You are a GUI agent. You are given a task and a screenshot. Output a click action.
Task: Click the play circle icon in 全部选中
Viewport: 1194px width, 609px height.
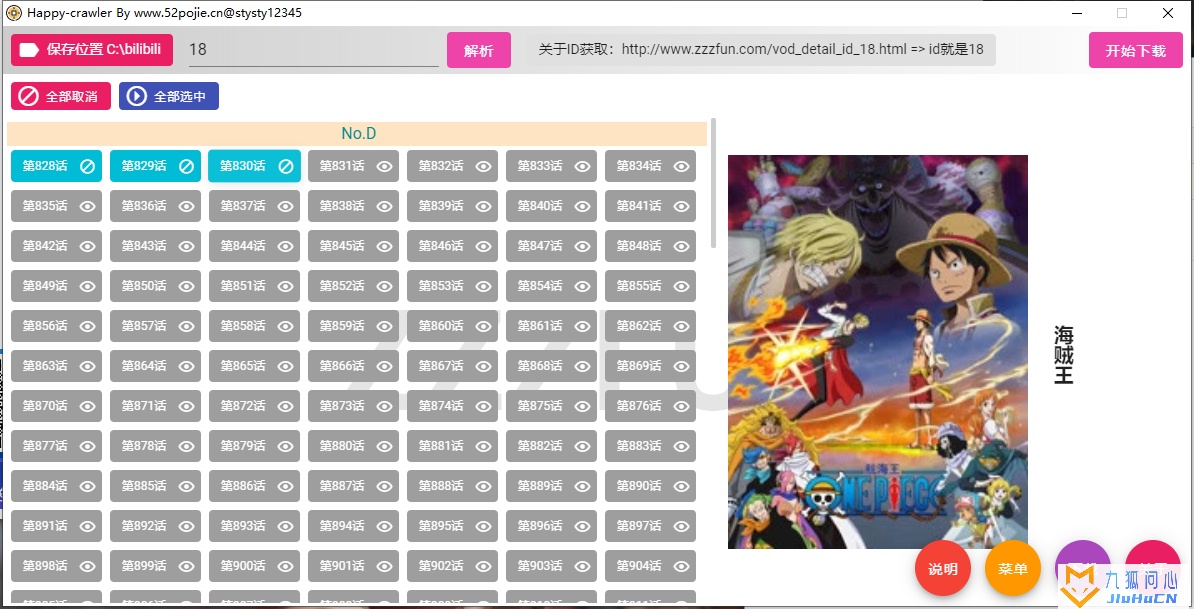(136, 96)
